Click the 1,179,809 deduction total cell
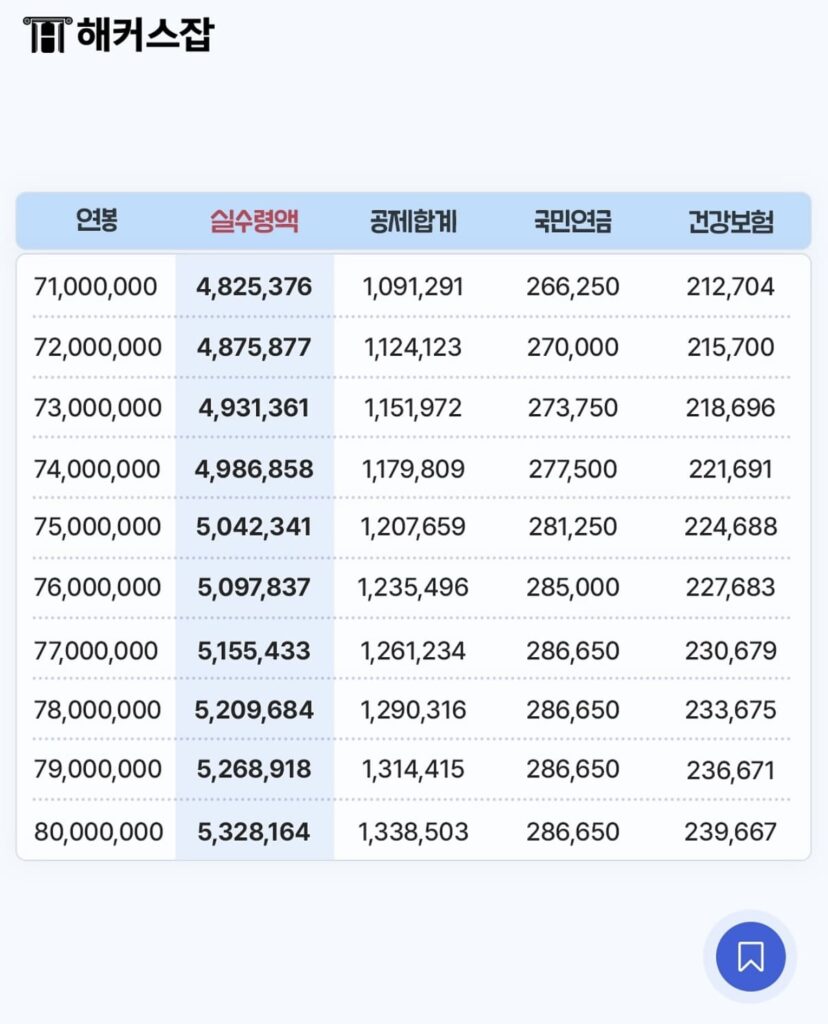The image size is (828, 1024). (413, 469)
